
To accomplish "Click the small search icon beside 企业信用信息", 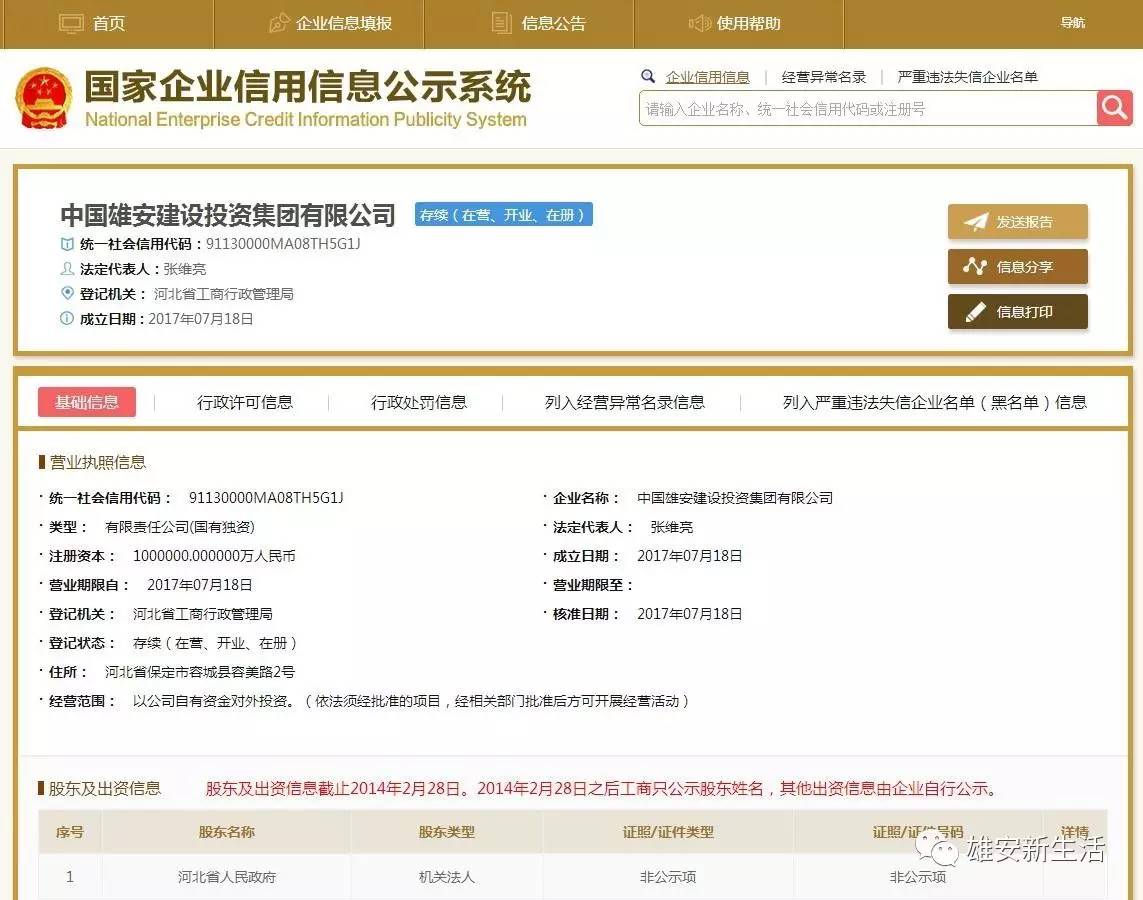I will pyautogui.click(x=647, y=76).
